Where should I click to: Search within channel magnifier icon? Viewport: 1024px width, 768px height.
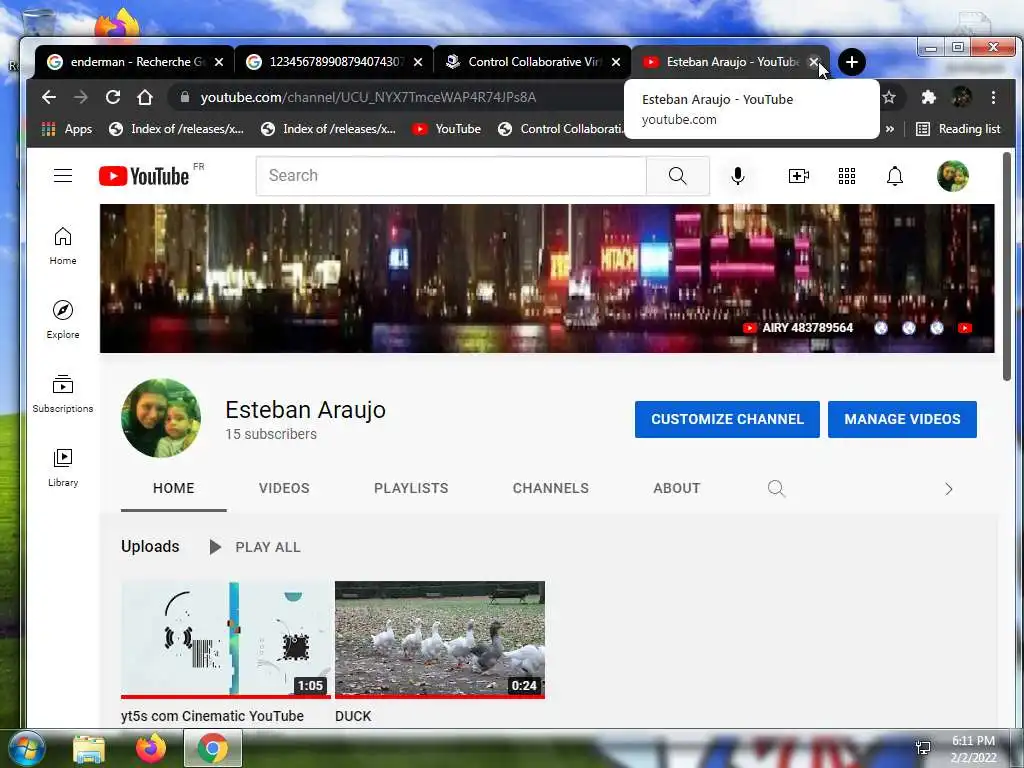(776, 488)
